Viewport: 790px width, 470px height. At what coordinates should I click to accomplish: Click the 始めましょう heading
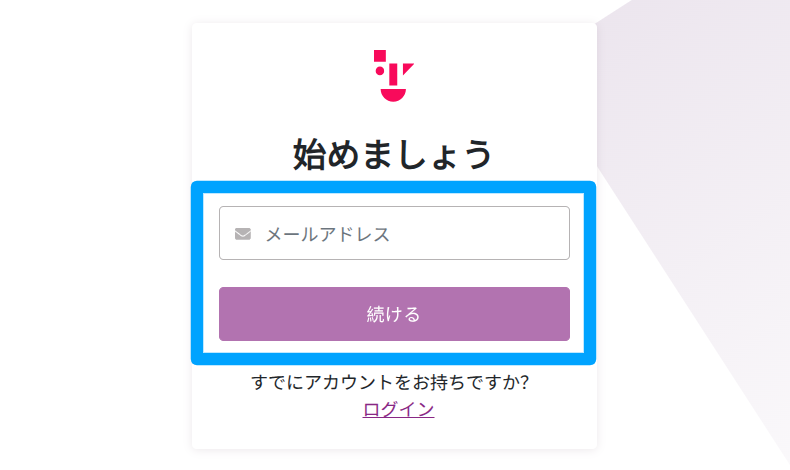coord(394,155)
